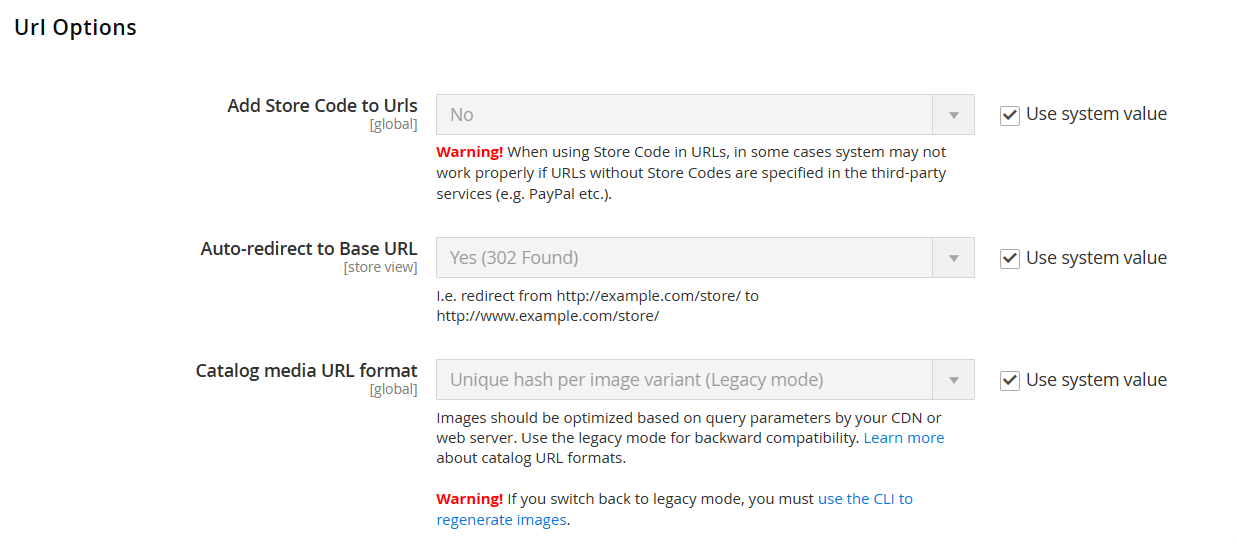Click the red Warning! text under Add Store Code
1237x544 pixels.
(469, 152)
